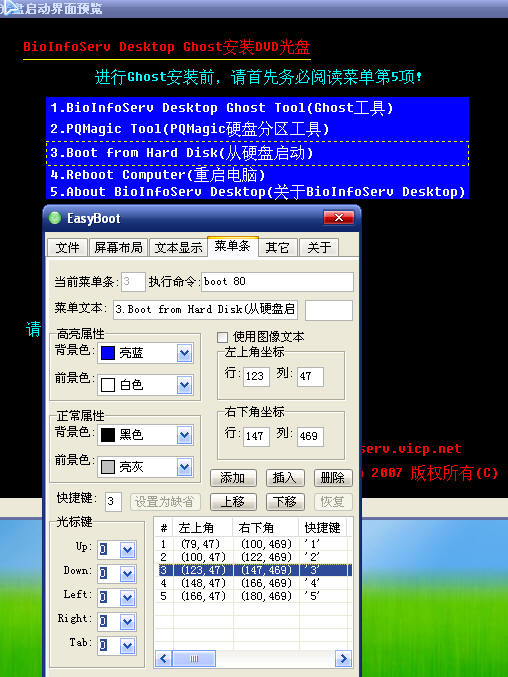This screenshot has height=677, width=508.
Task: Click the bright blue color swatch
Action: 107,353
